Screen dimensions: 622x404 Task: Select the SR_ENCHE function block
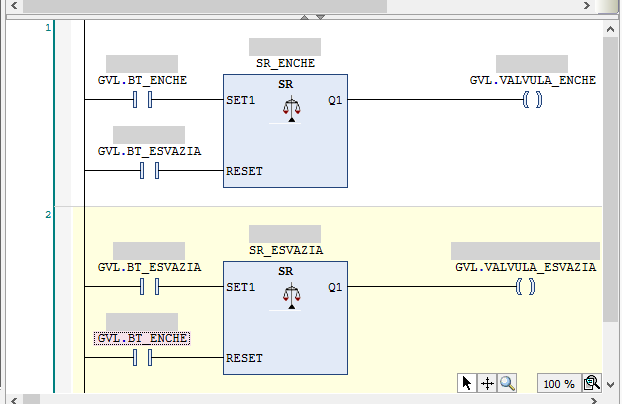tap(285, 130)
